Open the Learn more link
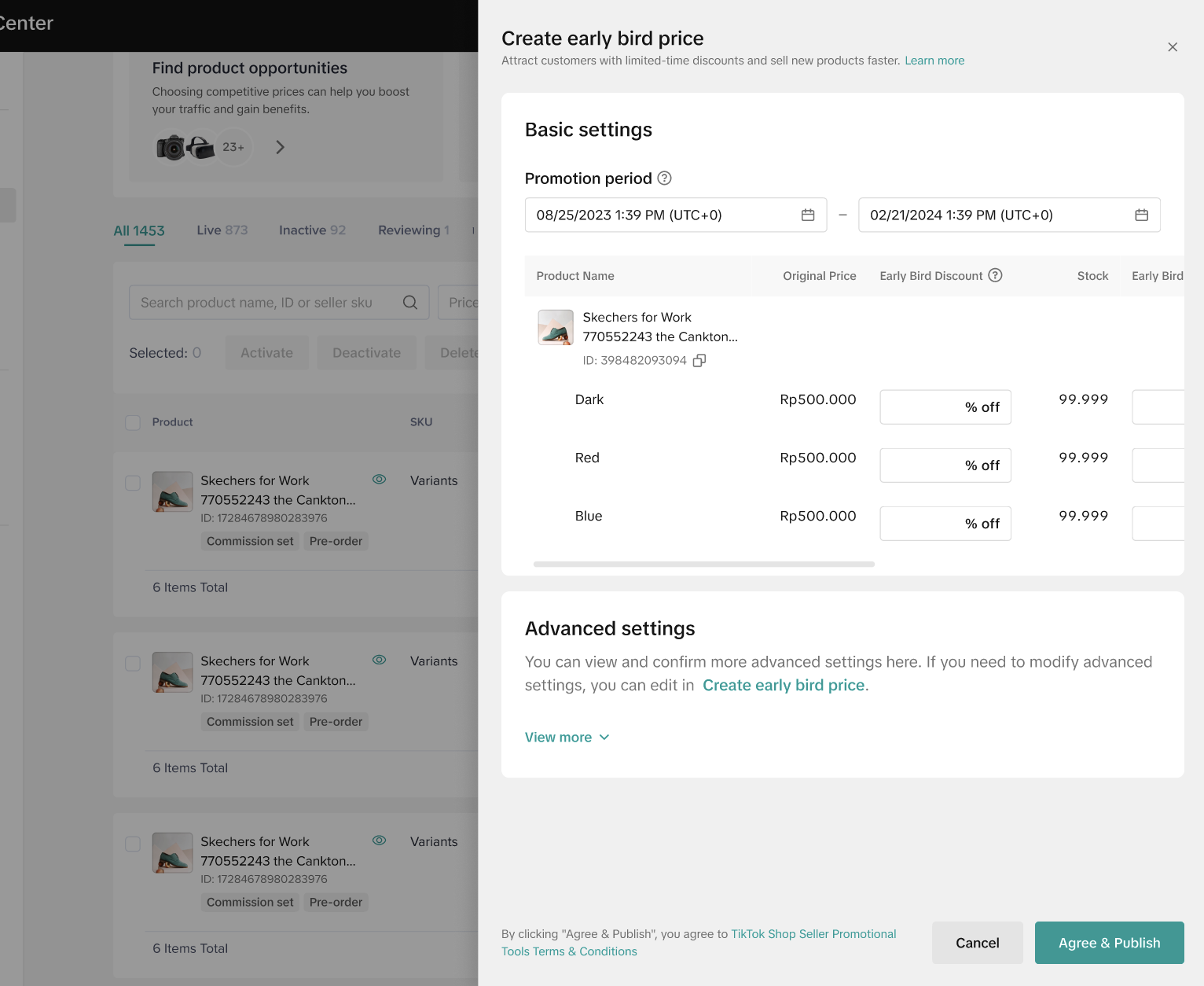Viewport: 1204px width, 986px height. (x=934, y=61)
